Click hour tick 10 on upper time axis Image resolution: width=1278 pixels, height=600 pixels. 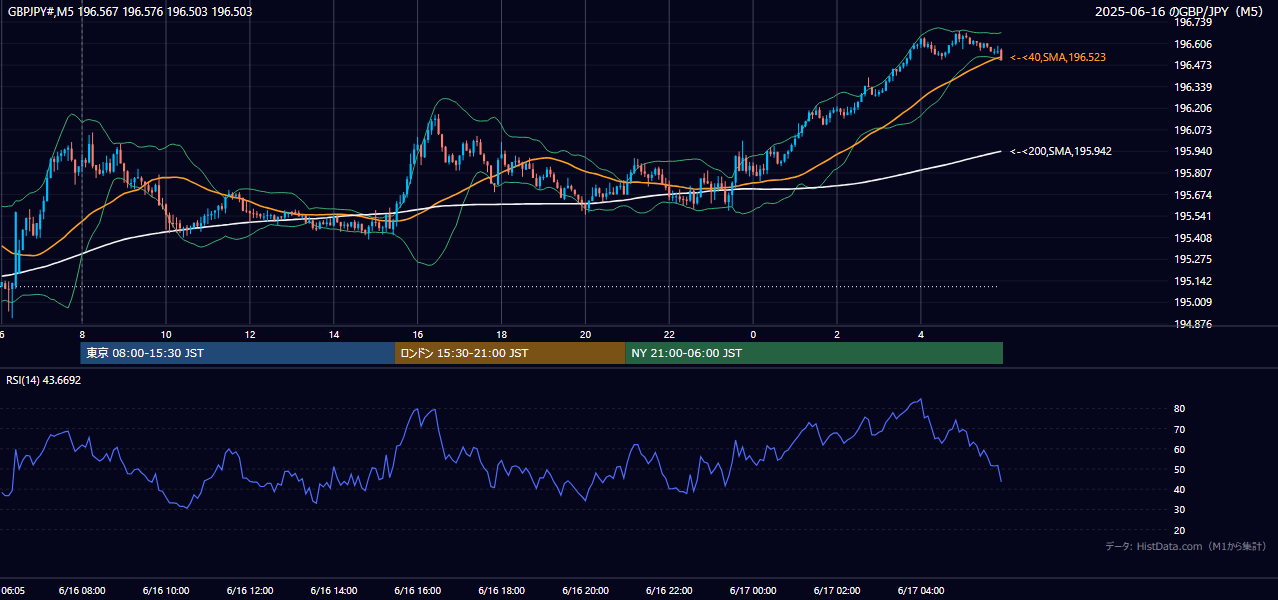tap(166, 334)
